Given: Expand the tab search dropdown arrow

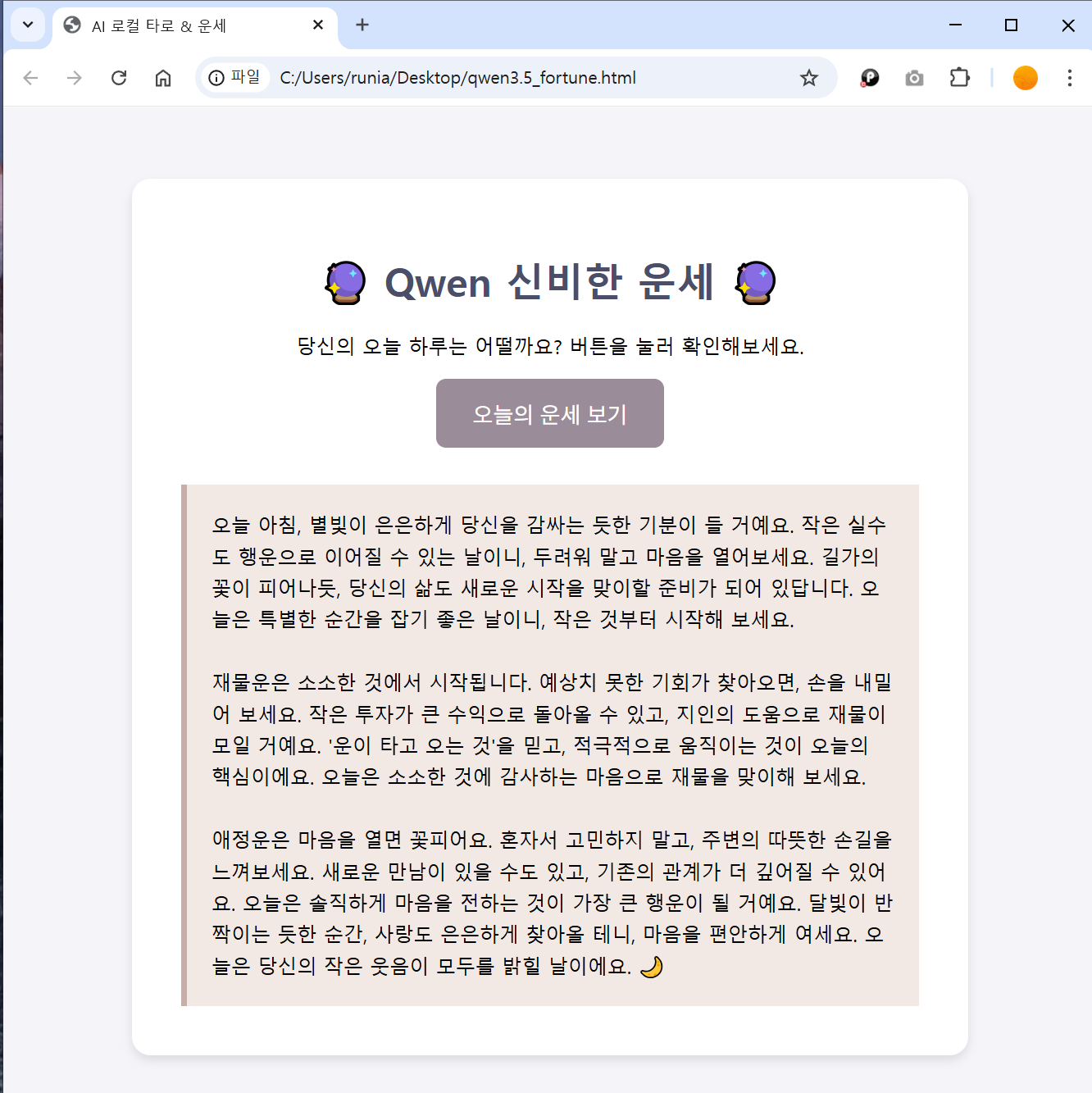Looking at the screenshot, I should [x=28, y=25].
